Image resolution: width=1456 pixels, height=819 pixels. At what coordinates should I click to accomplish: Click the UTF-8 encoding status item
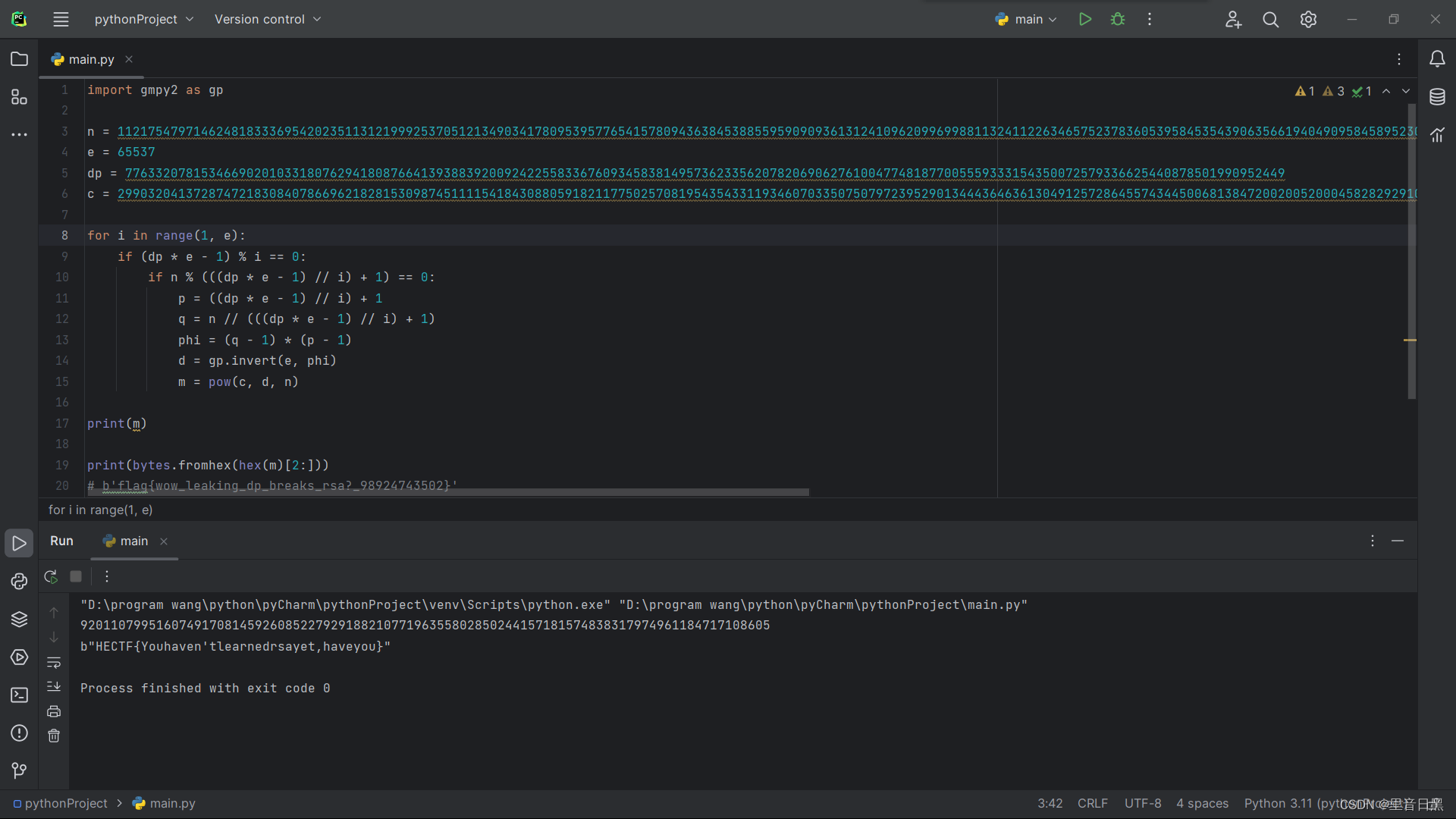(1142, 803)
